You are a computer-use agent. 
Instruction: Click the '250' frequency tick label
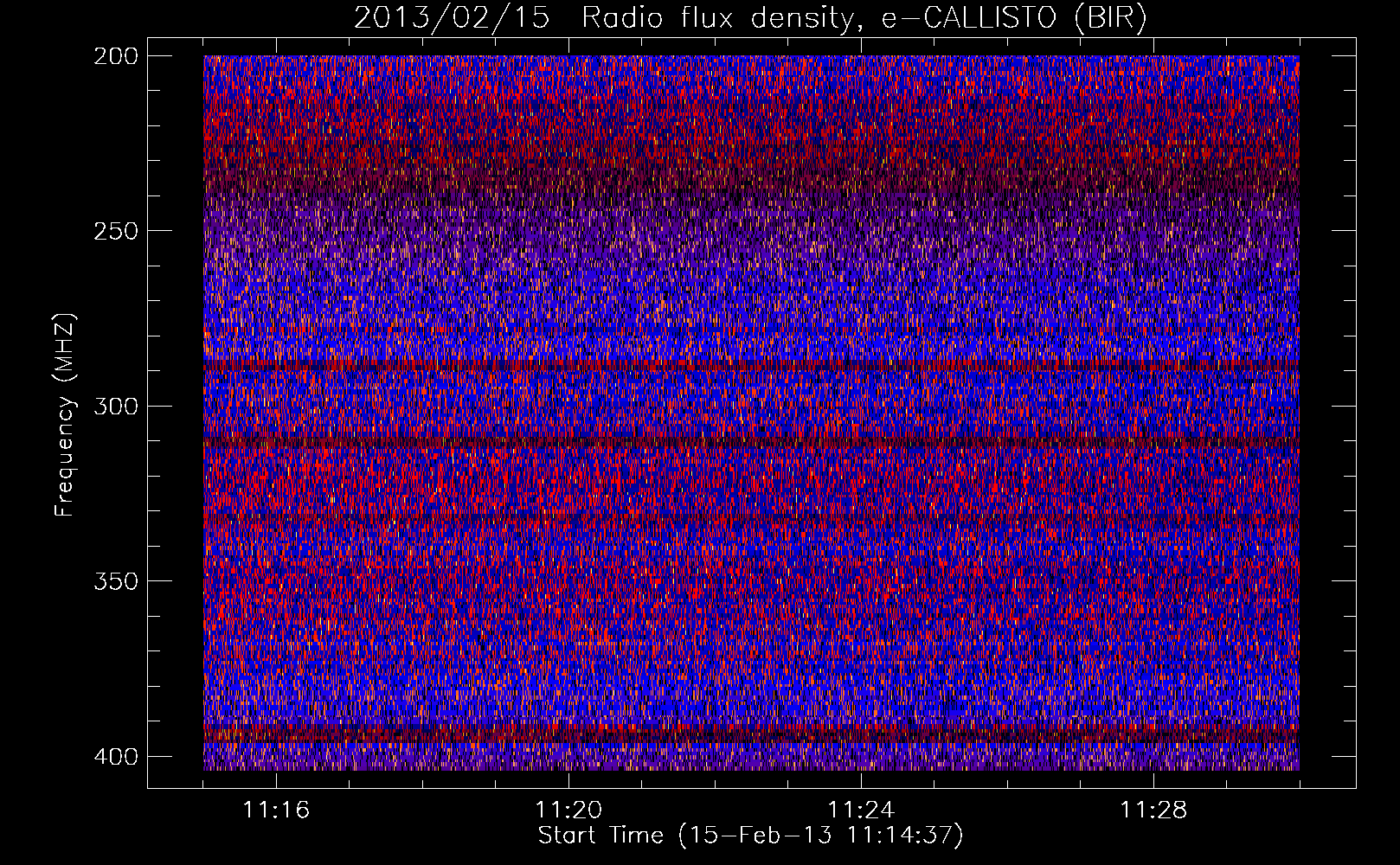pos(114,231)
